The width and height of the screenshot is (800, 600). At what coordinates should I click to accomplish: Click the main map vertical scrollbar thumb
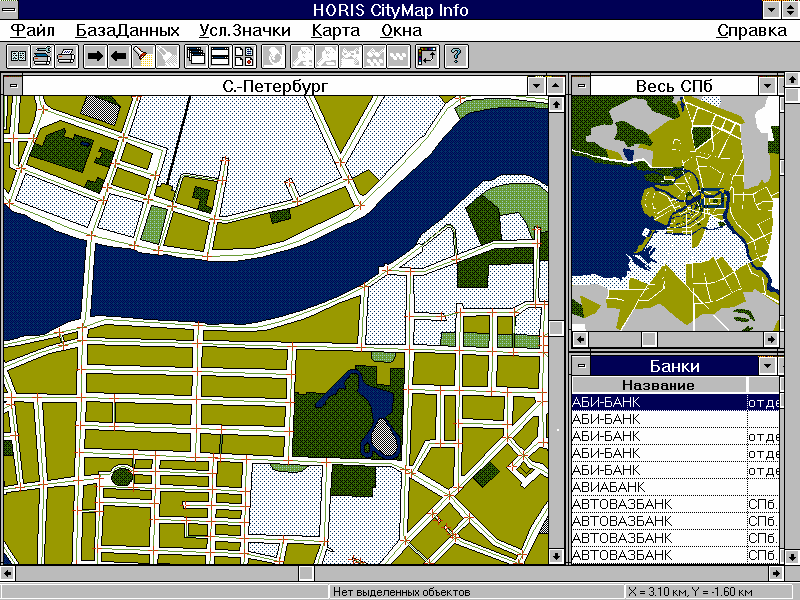pos(556,328)
